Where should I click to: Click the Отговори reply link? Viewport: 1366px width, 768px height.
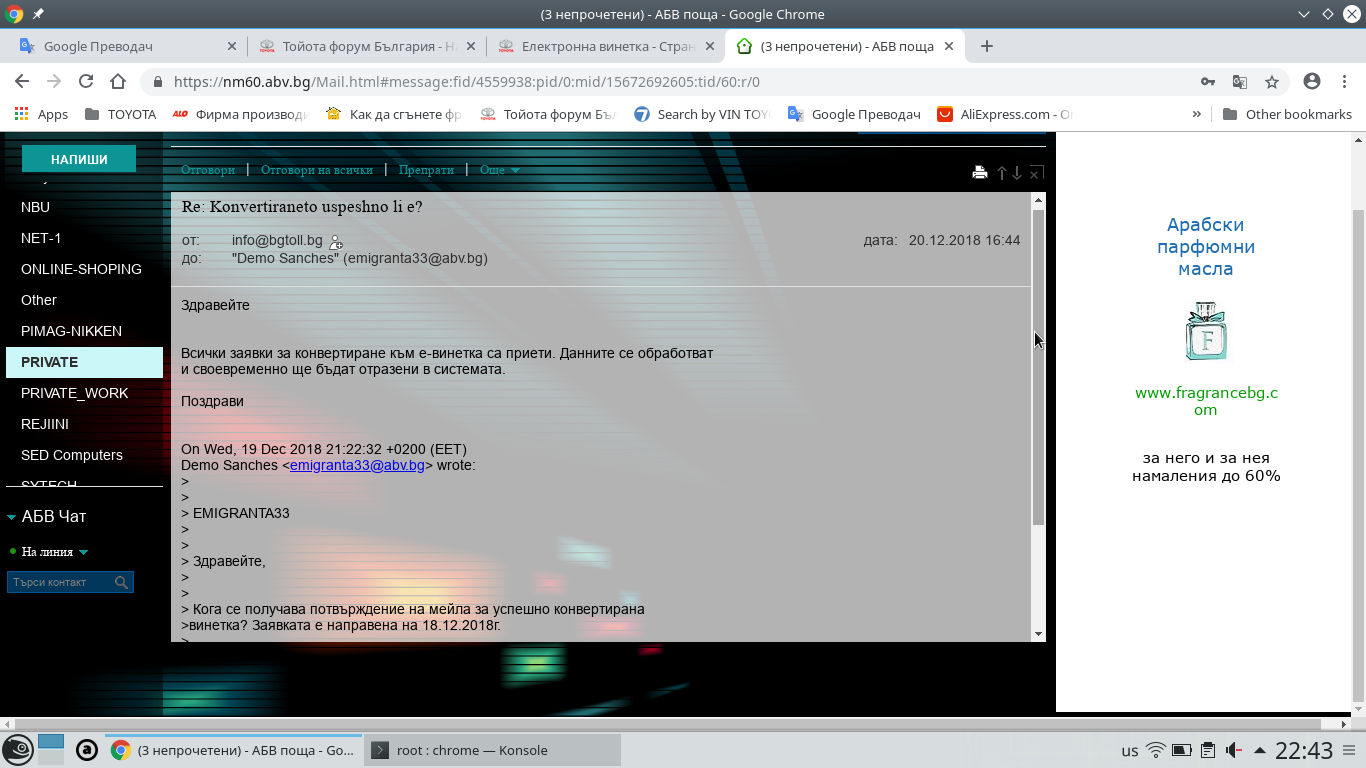(x=208, y=170)
